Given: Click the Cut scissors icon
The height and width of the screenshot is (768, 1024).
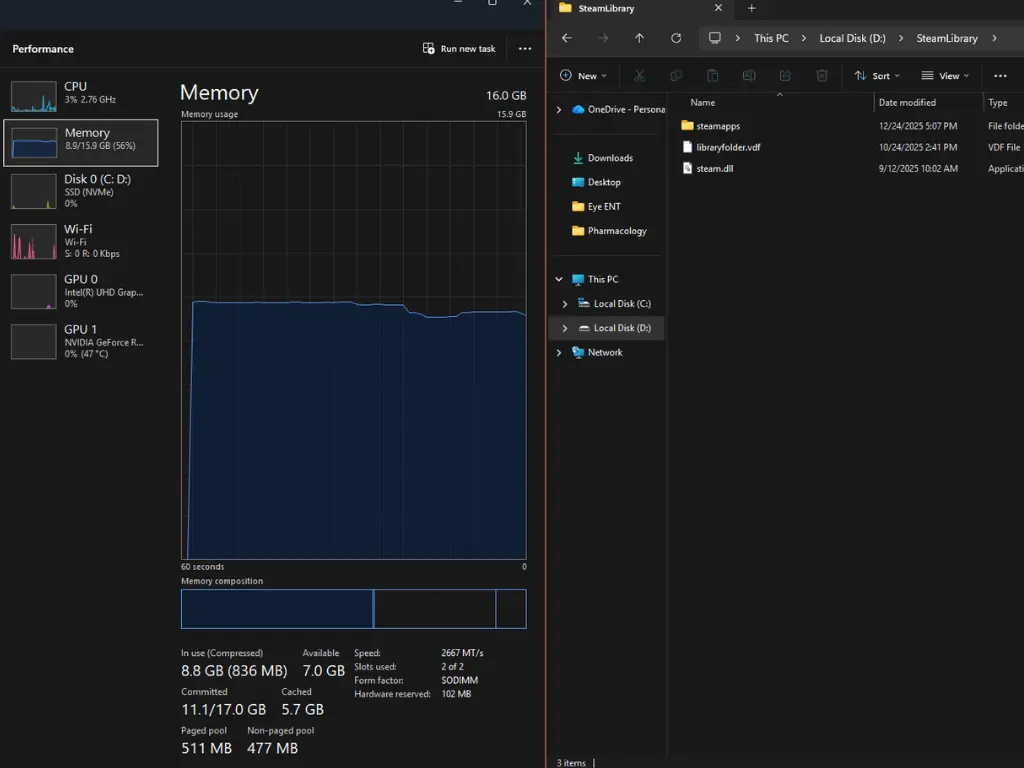Looking at the screenshot, I should 639,76.
